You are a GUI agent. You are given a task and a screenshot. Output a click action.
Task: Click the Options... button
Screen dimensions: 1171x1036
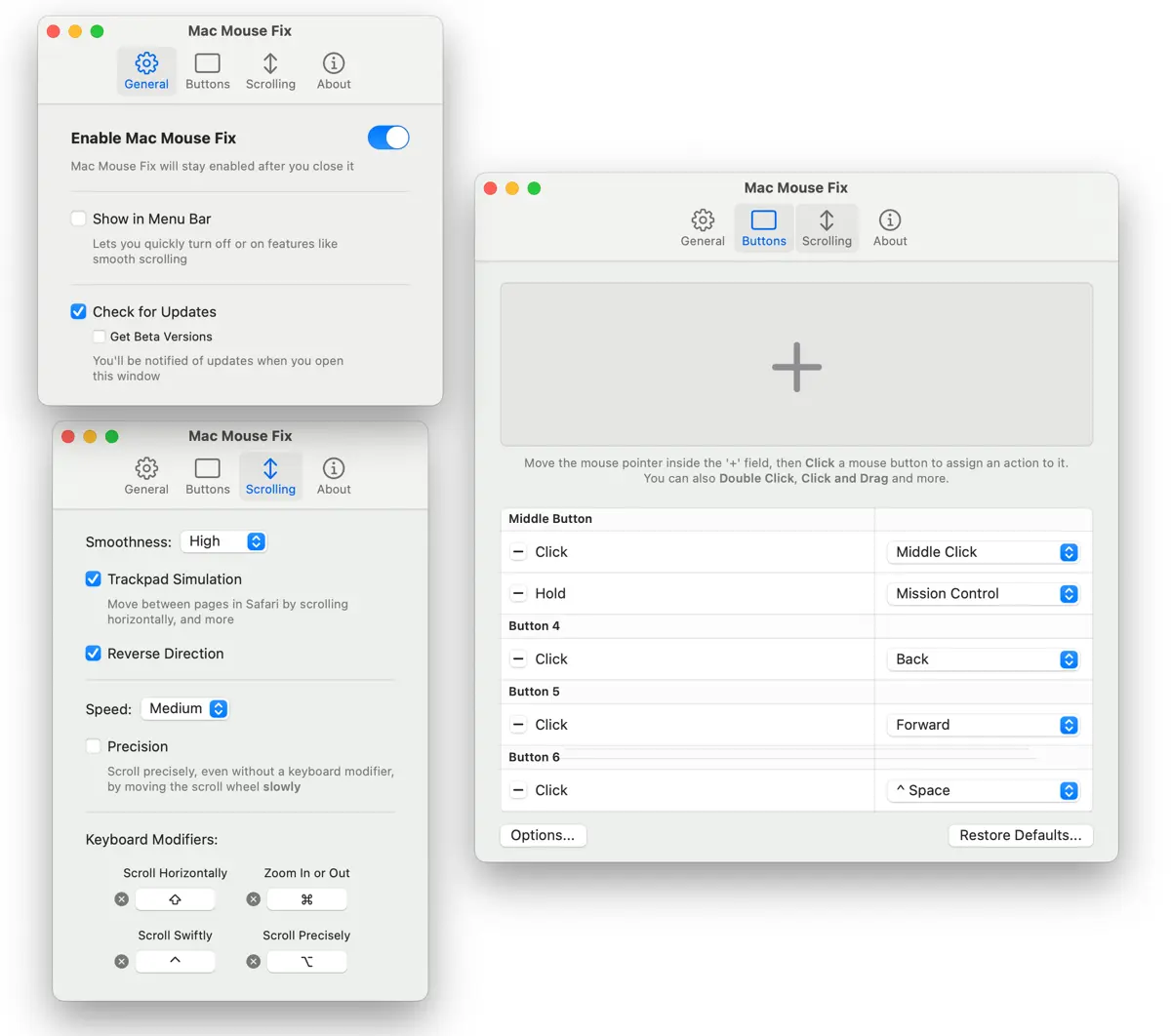[543, 835]
